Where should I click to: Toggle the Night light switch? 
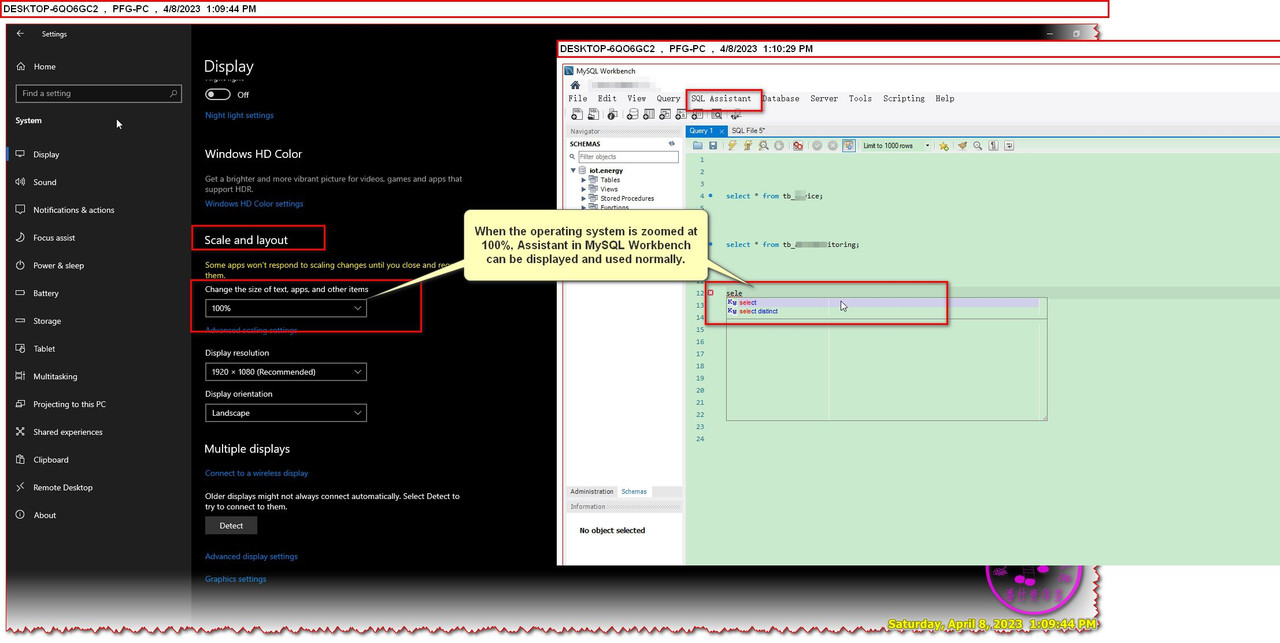click(x=217, y=94)
